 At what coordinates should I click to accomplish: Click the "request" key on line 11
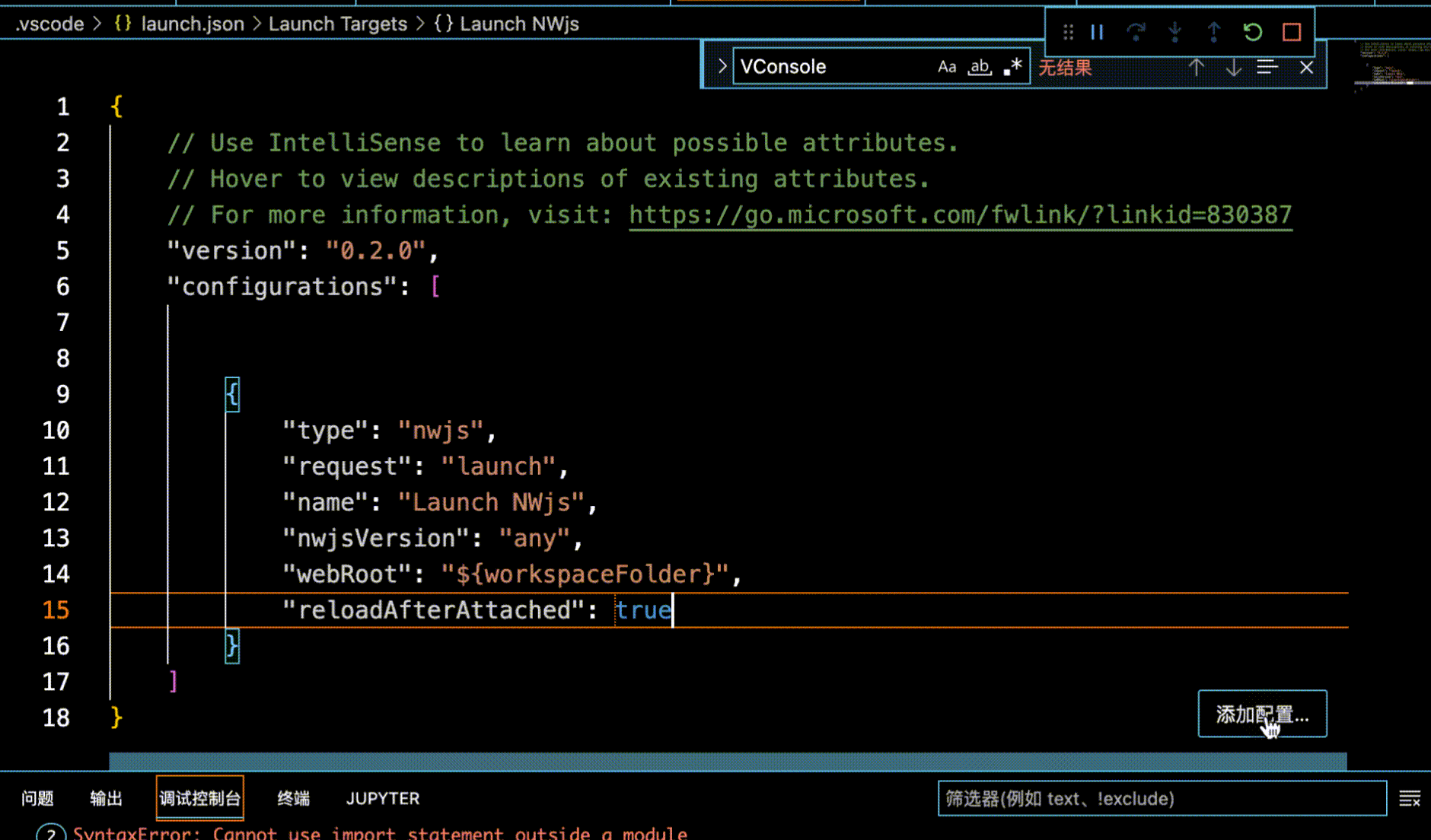pyautogui.click(x=347, y=466)
